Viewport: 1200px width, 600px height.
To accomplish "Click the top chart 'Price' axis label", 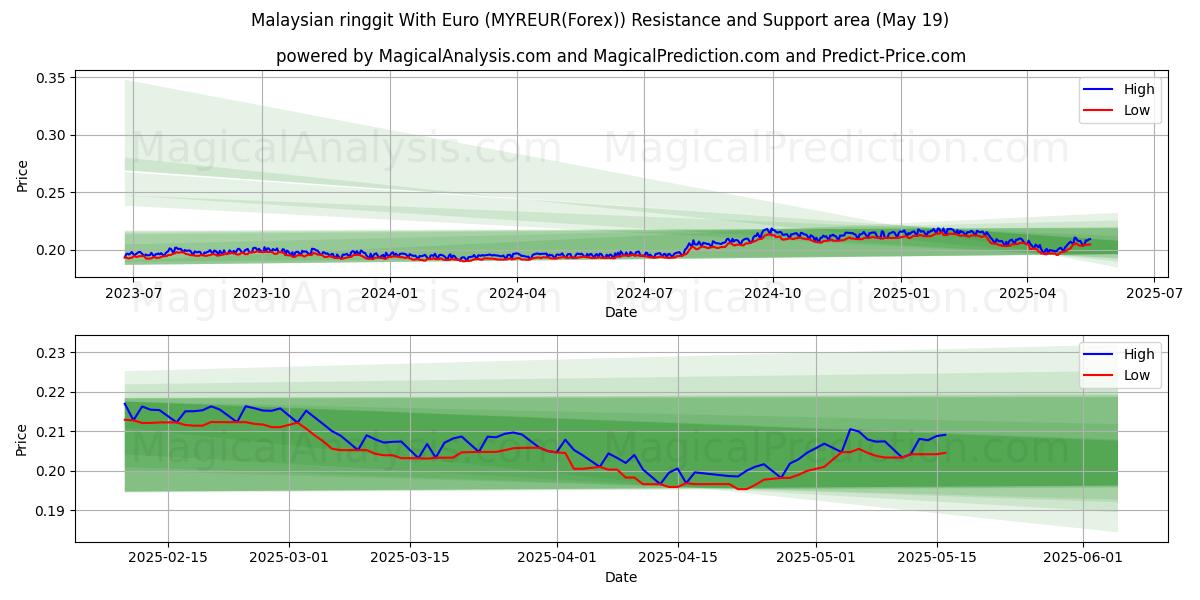I will 22,176.
